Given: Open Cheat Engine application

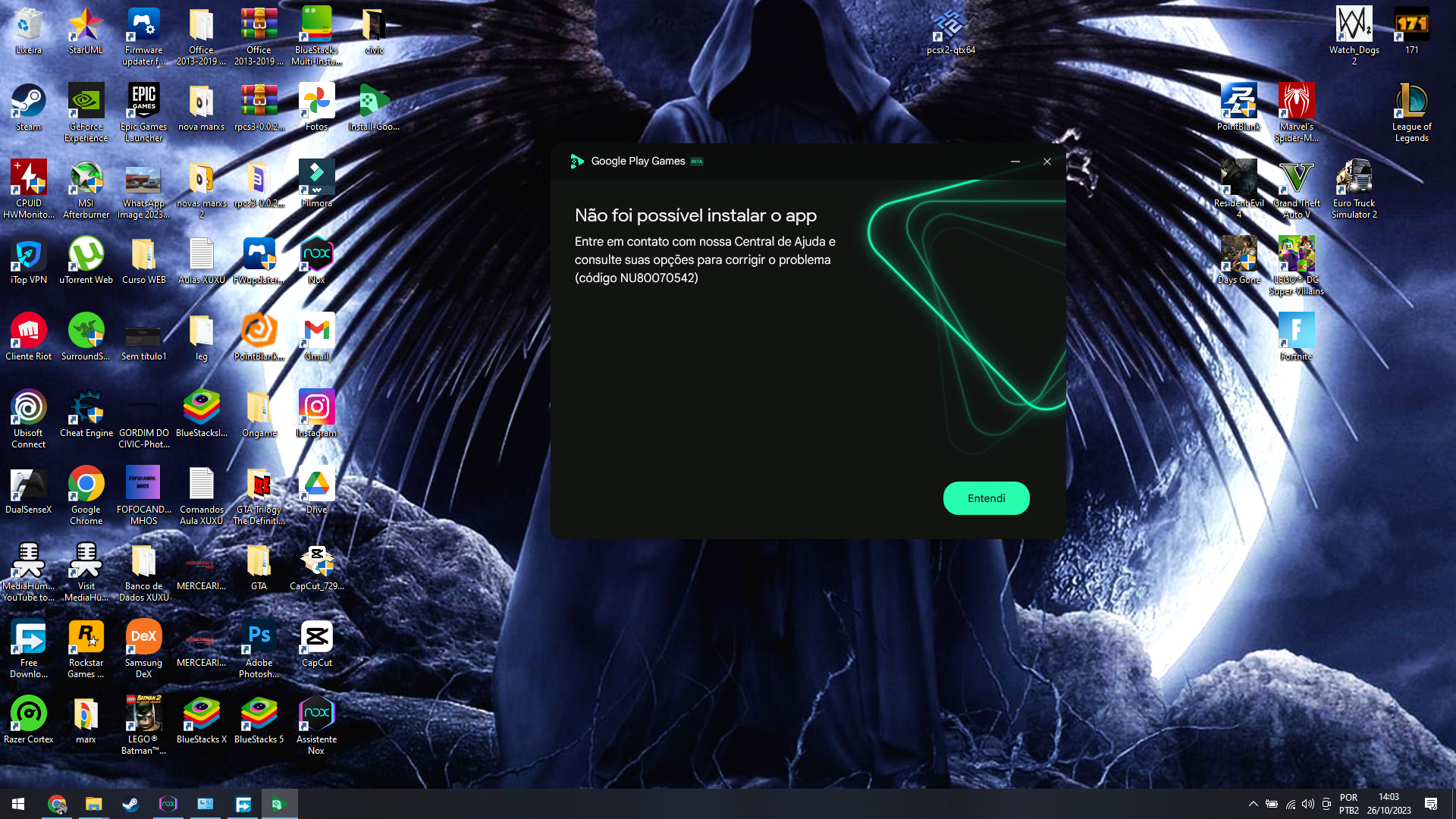Looking at the screenshot, I should tap(86, 413).
